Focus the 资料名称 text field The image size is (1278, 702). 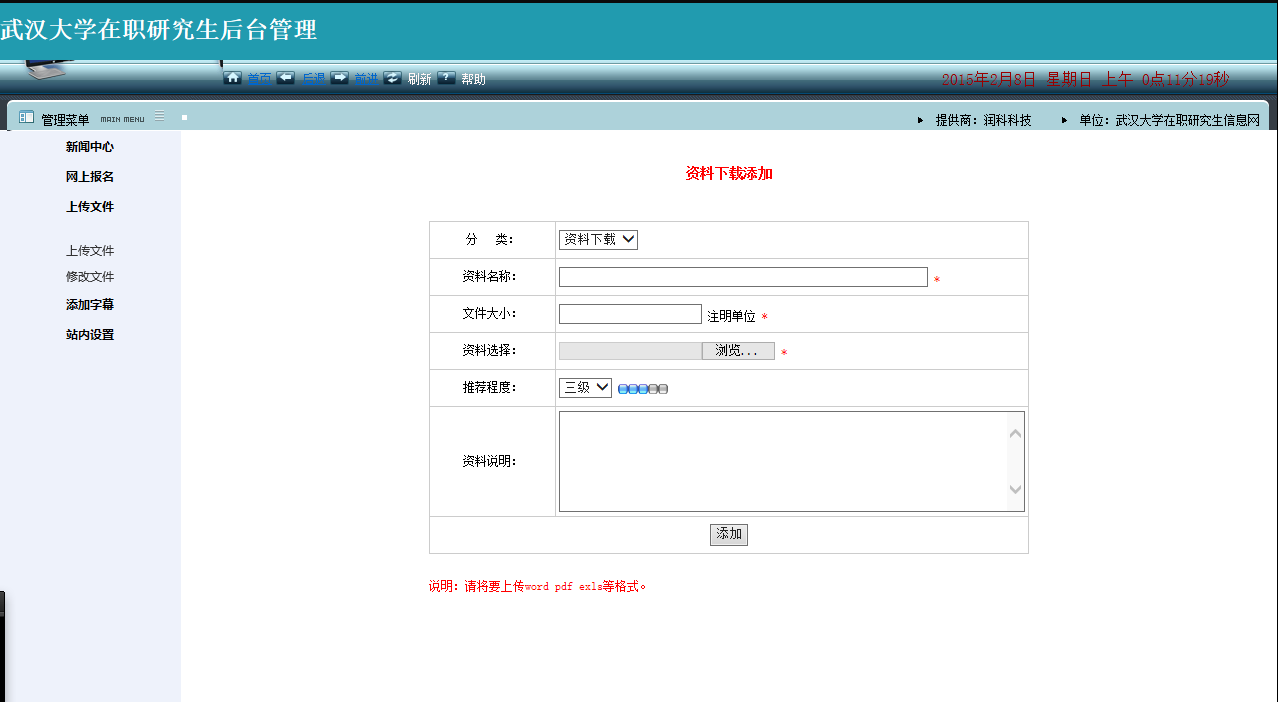pyautogui.click(x=743, y=277)
